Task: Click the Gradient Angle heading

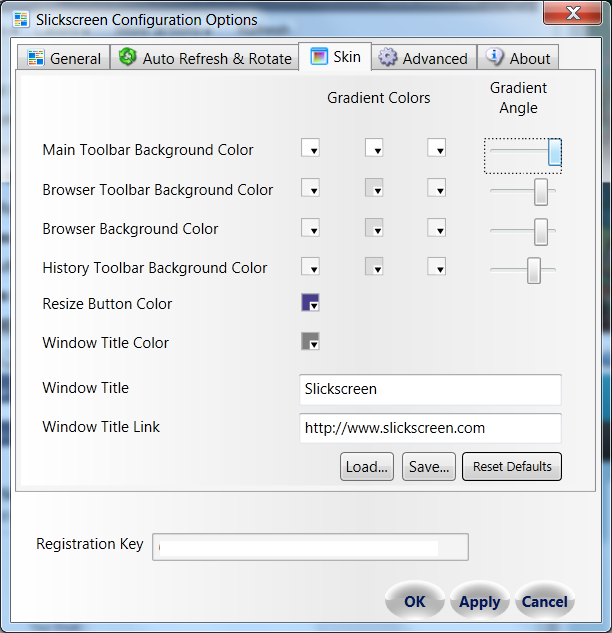Action: tap(518, 98)
